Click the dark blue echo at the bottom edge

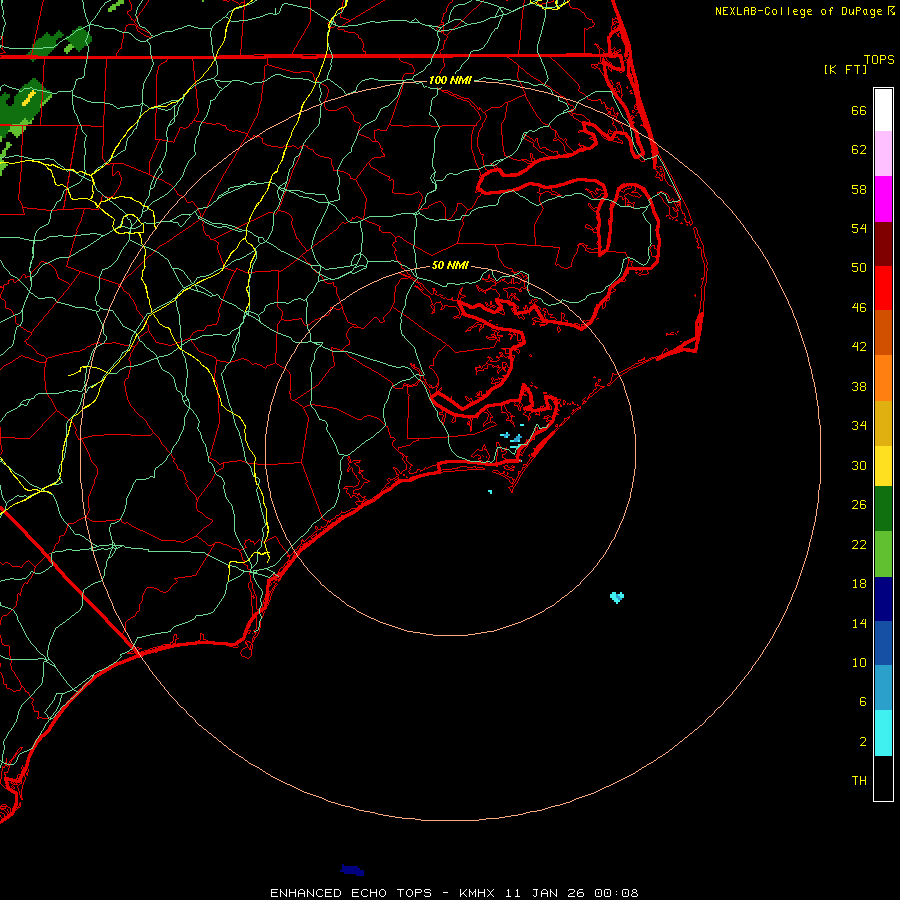coord(351,870)
